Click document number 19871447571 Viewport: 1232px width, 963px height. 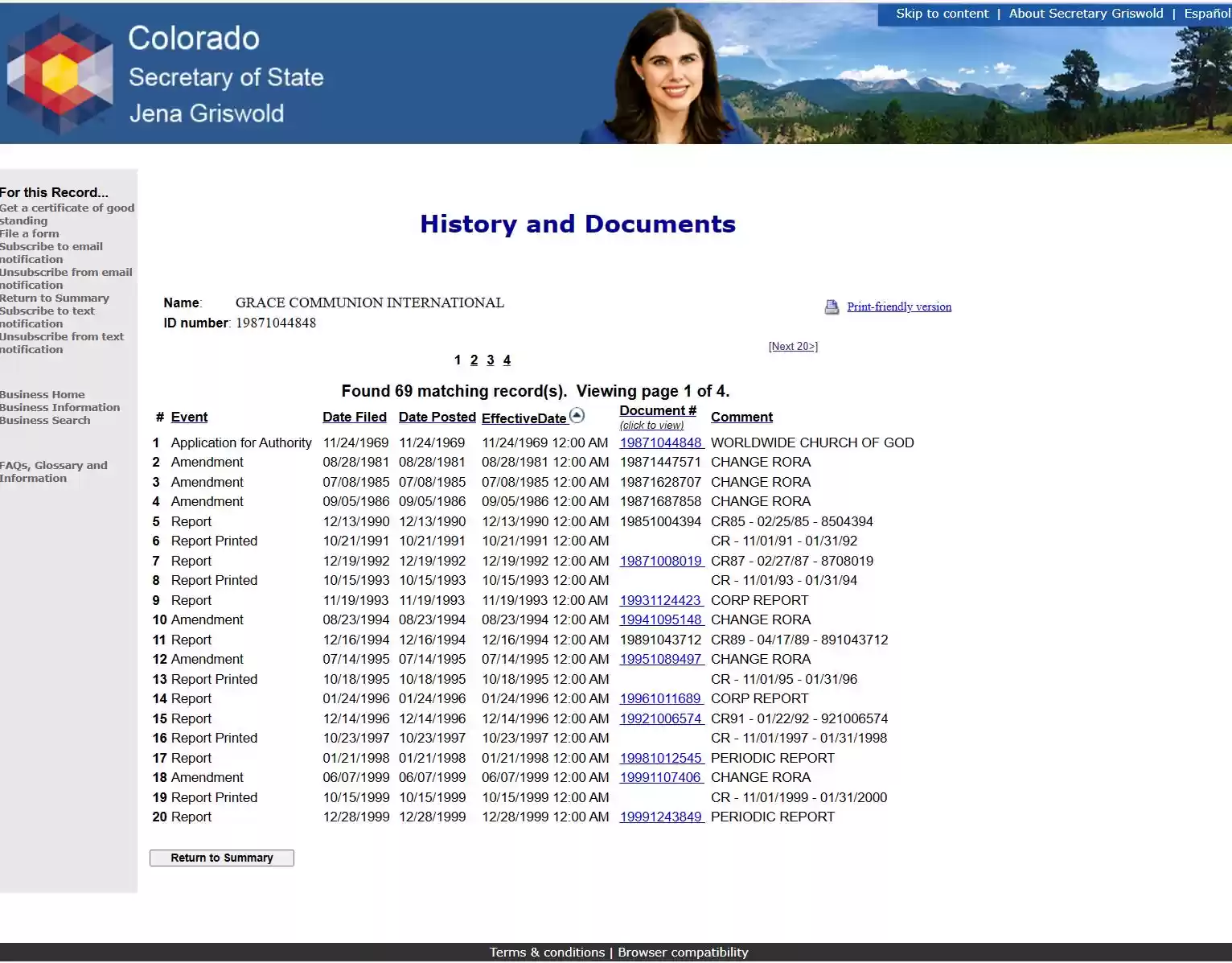click(660, 462)
